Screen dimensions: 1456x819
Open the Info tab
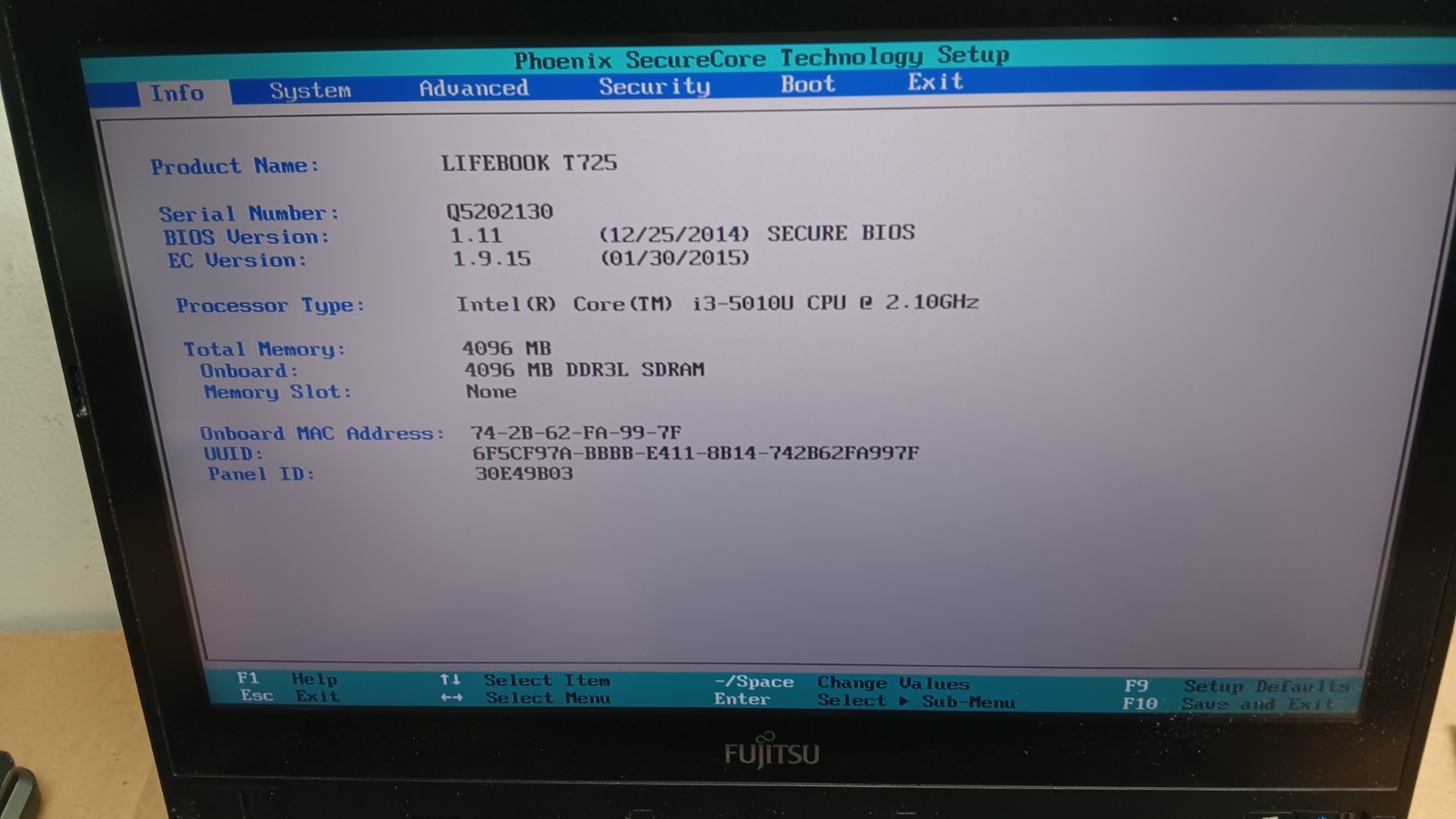177,93
